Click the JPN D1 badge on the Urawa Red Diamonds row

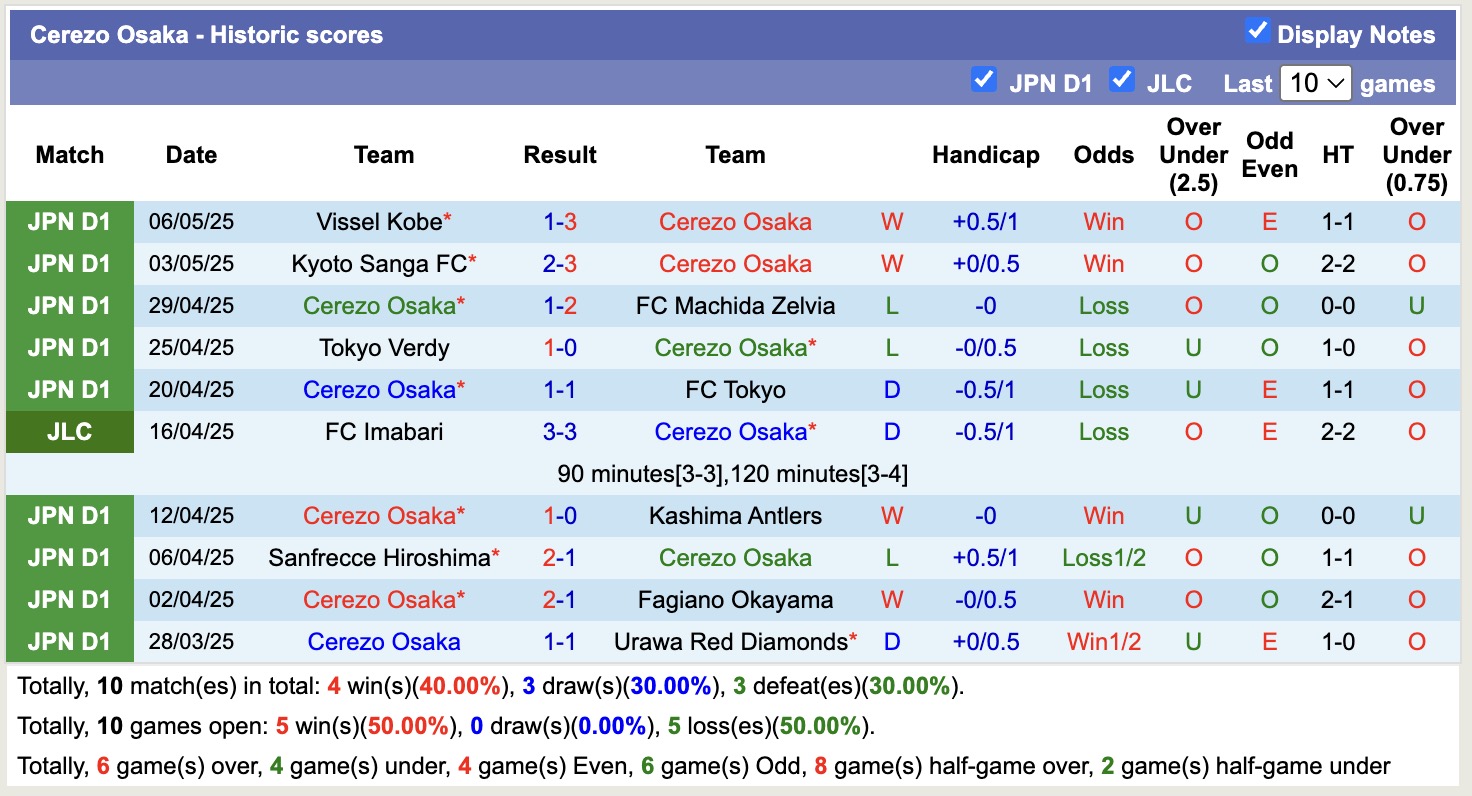pyautogui.click(x=69, y=641)
